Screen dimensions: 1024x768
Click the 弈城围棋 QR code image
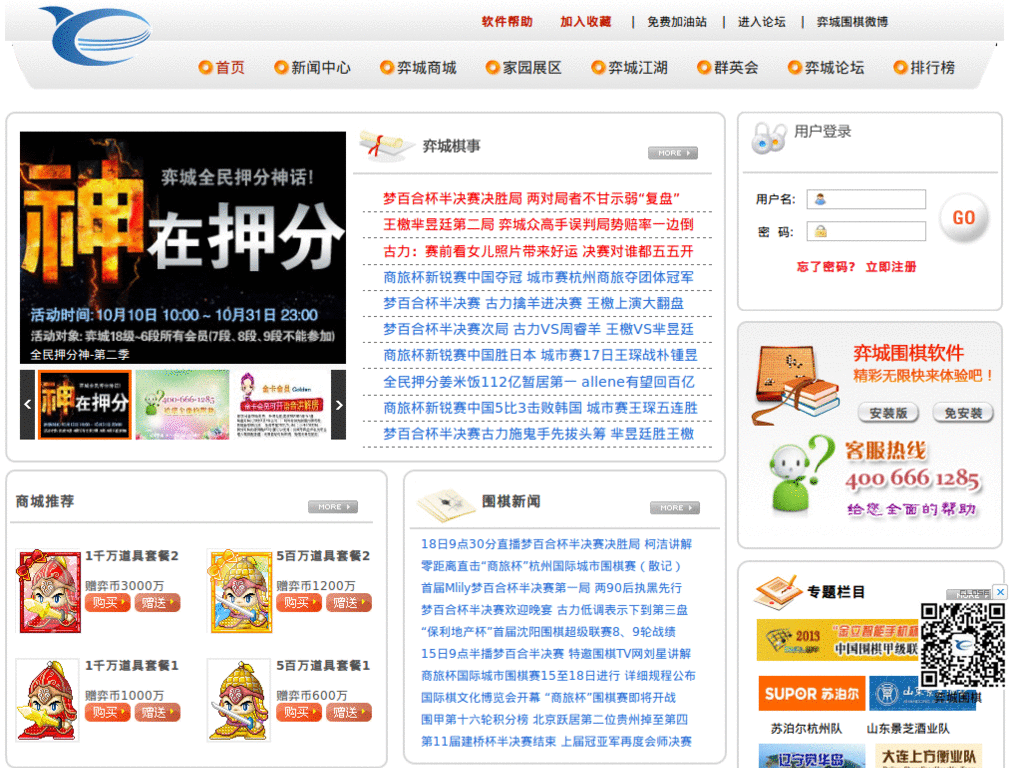(x=963, y=645)
